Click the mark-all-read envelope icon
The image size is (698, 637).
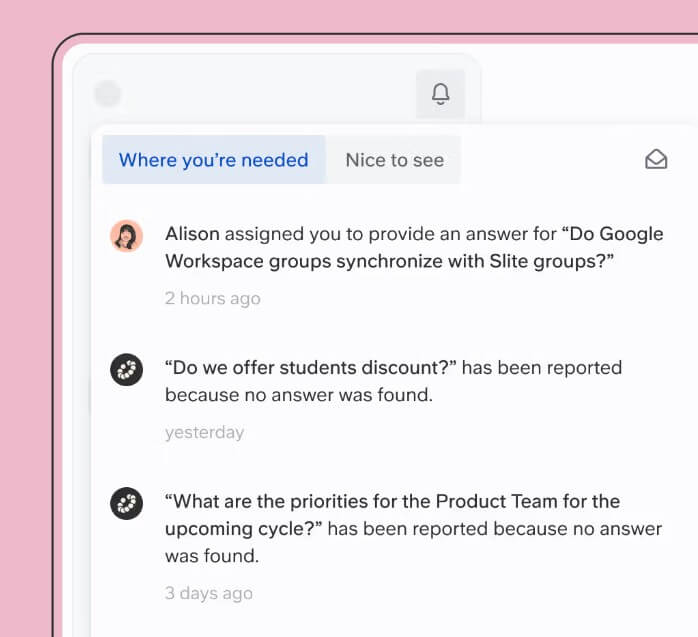click(656, 159)
